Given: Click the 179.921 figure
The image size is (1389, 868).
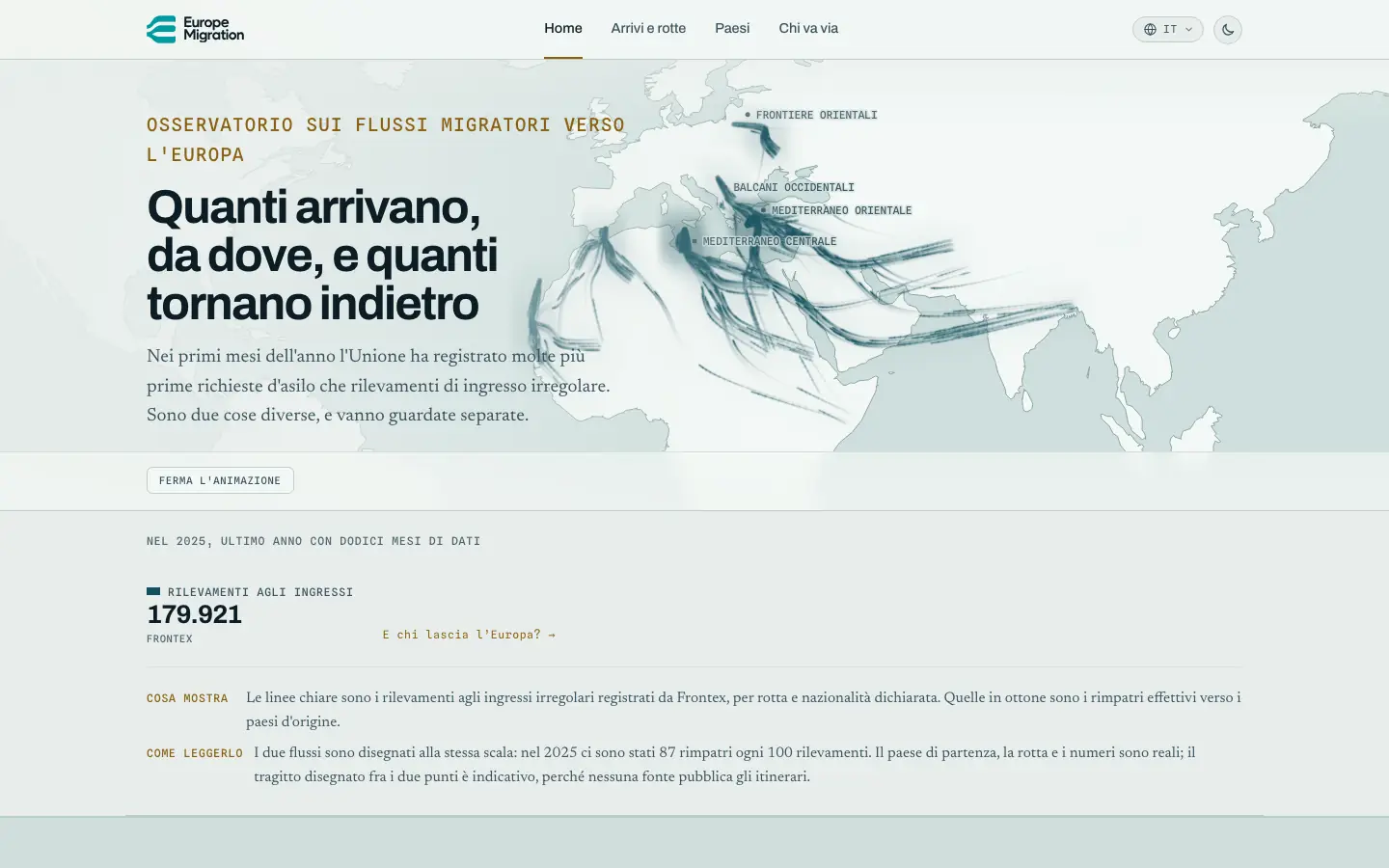Looking at the screenshot, I should coord(194,614).
